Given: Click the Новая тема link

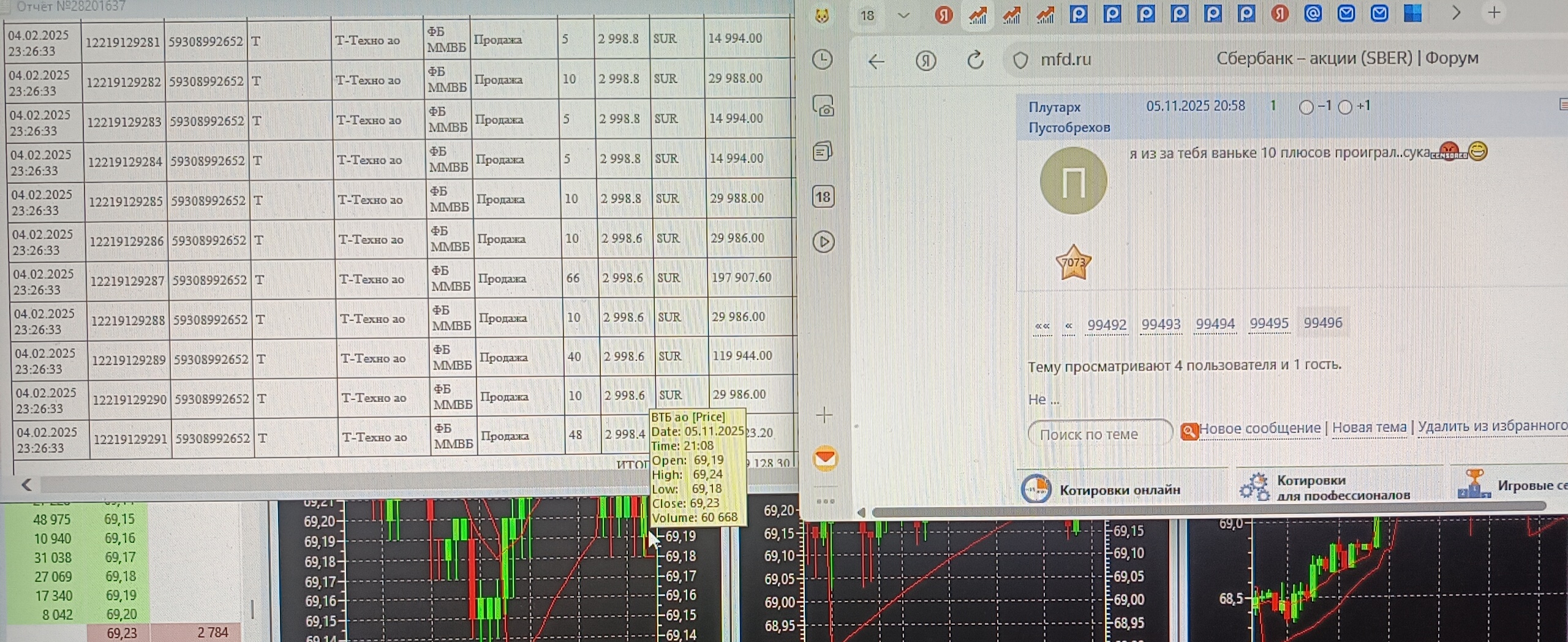Looking at the screenshot, I should point(1369,428).
